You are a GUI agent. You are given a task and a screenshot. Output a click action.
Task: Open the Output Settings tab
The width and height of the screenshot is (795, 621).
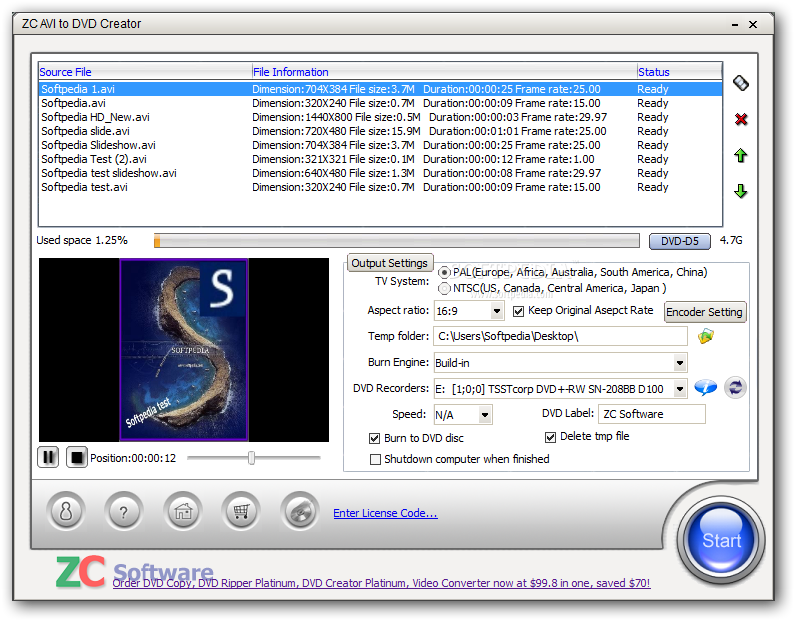[389, 263]
